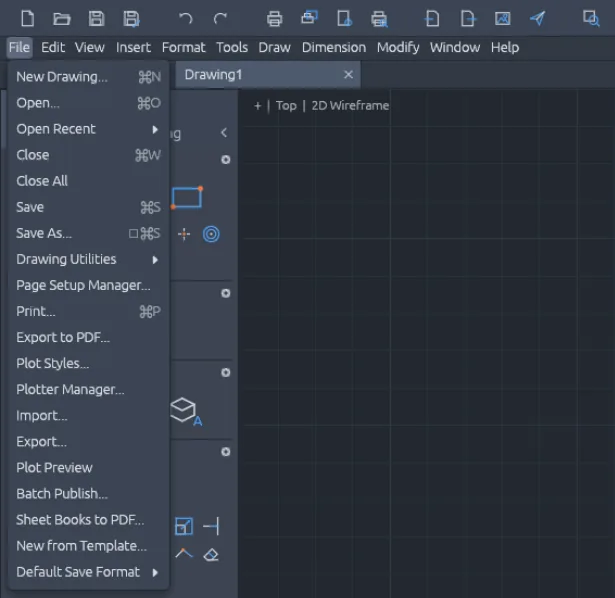Open Plot Styles... entry
The image size is (615, 598).
(x=88, y=364)
